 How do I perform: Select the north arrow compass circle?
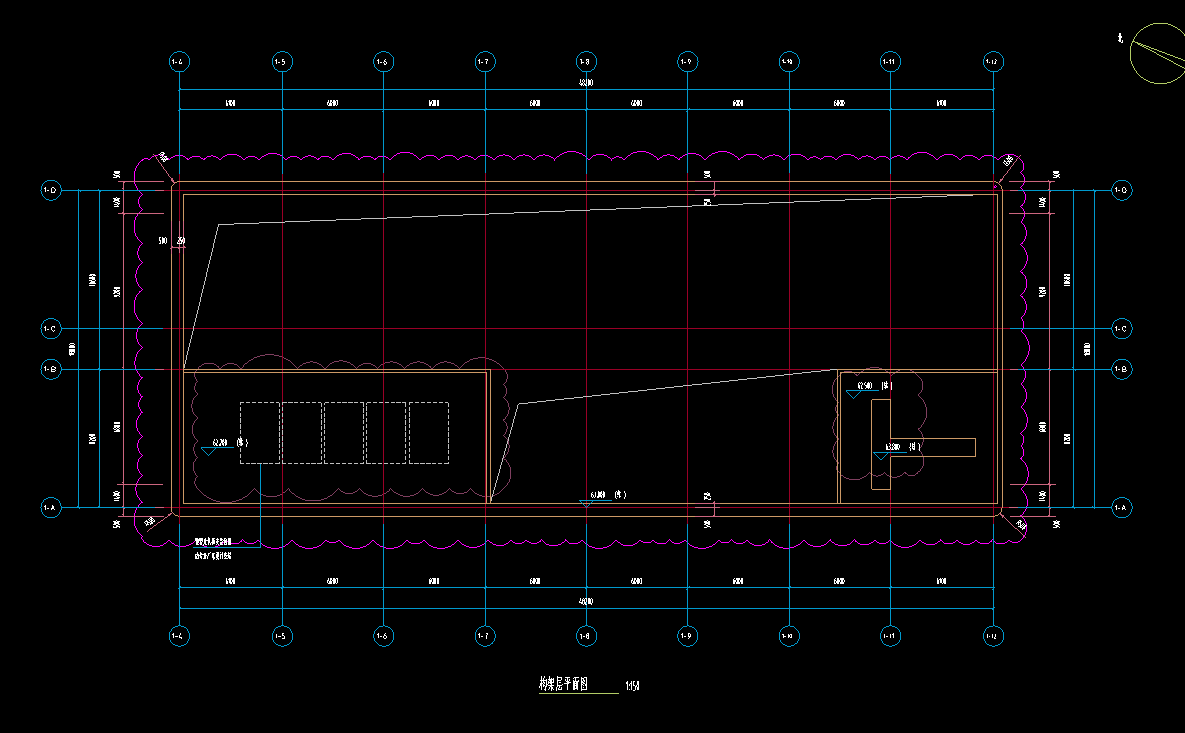pyautogui.click(x=1155, y=53)
